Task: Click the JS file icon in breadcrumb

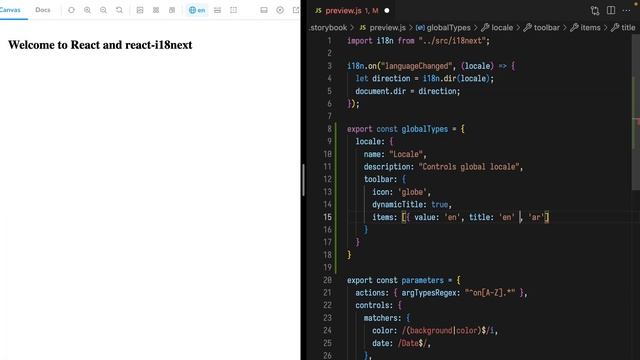Action: point(362,28)
